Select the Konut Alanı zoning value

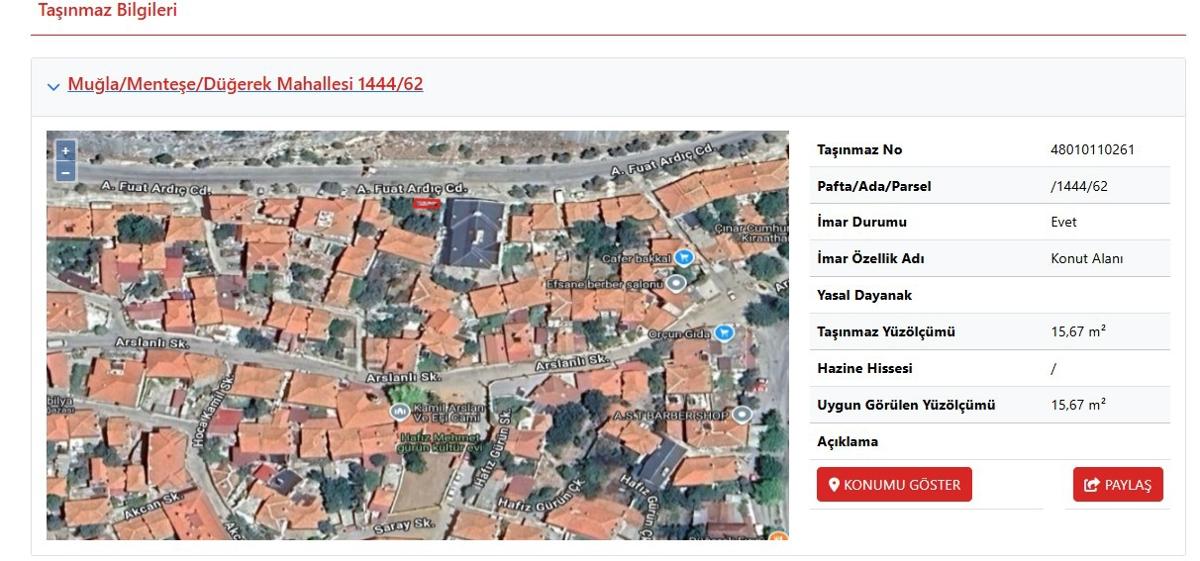[1086, 259]
